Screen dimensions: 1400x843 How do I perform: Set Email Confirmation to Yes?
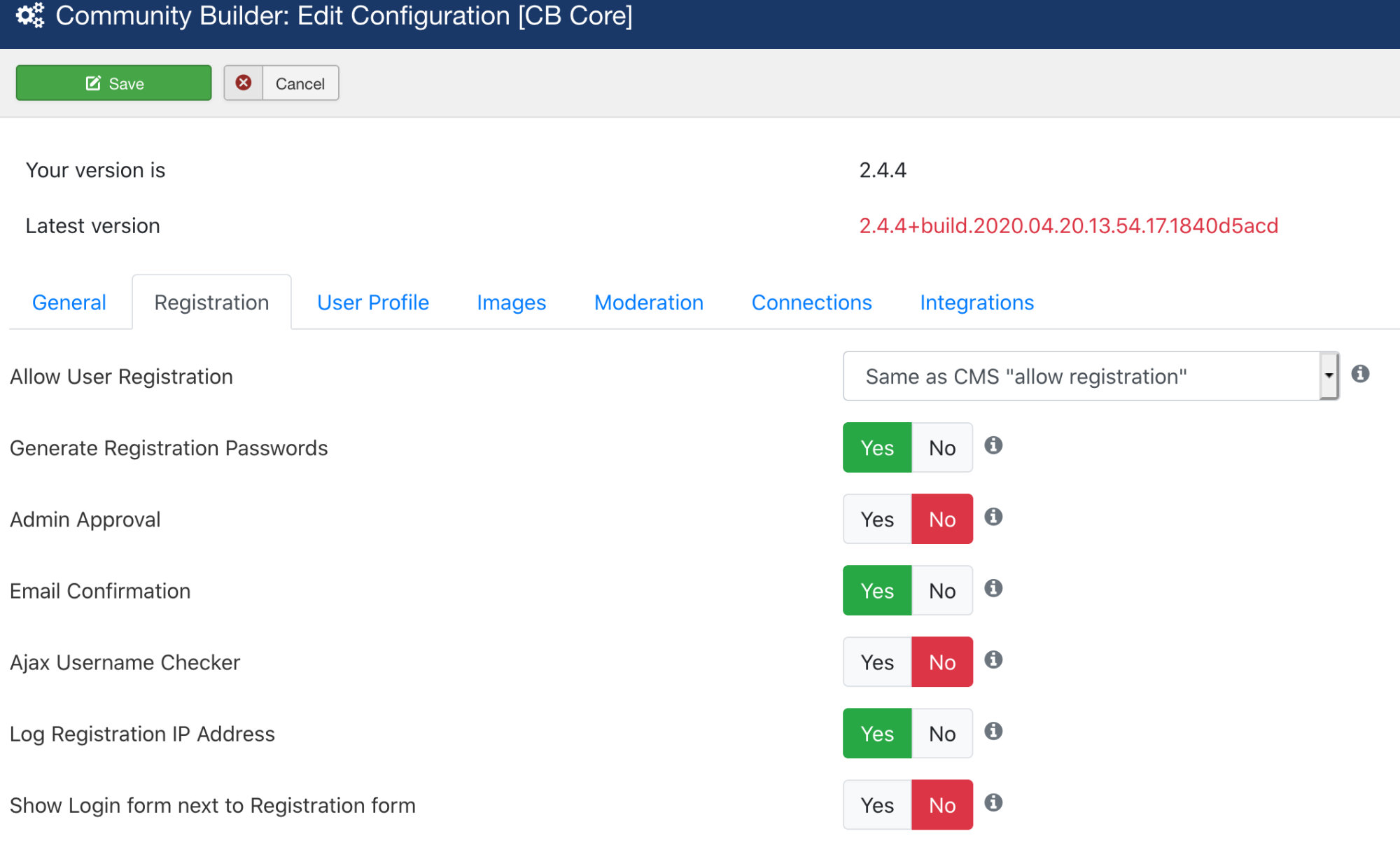coord(877,590)
